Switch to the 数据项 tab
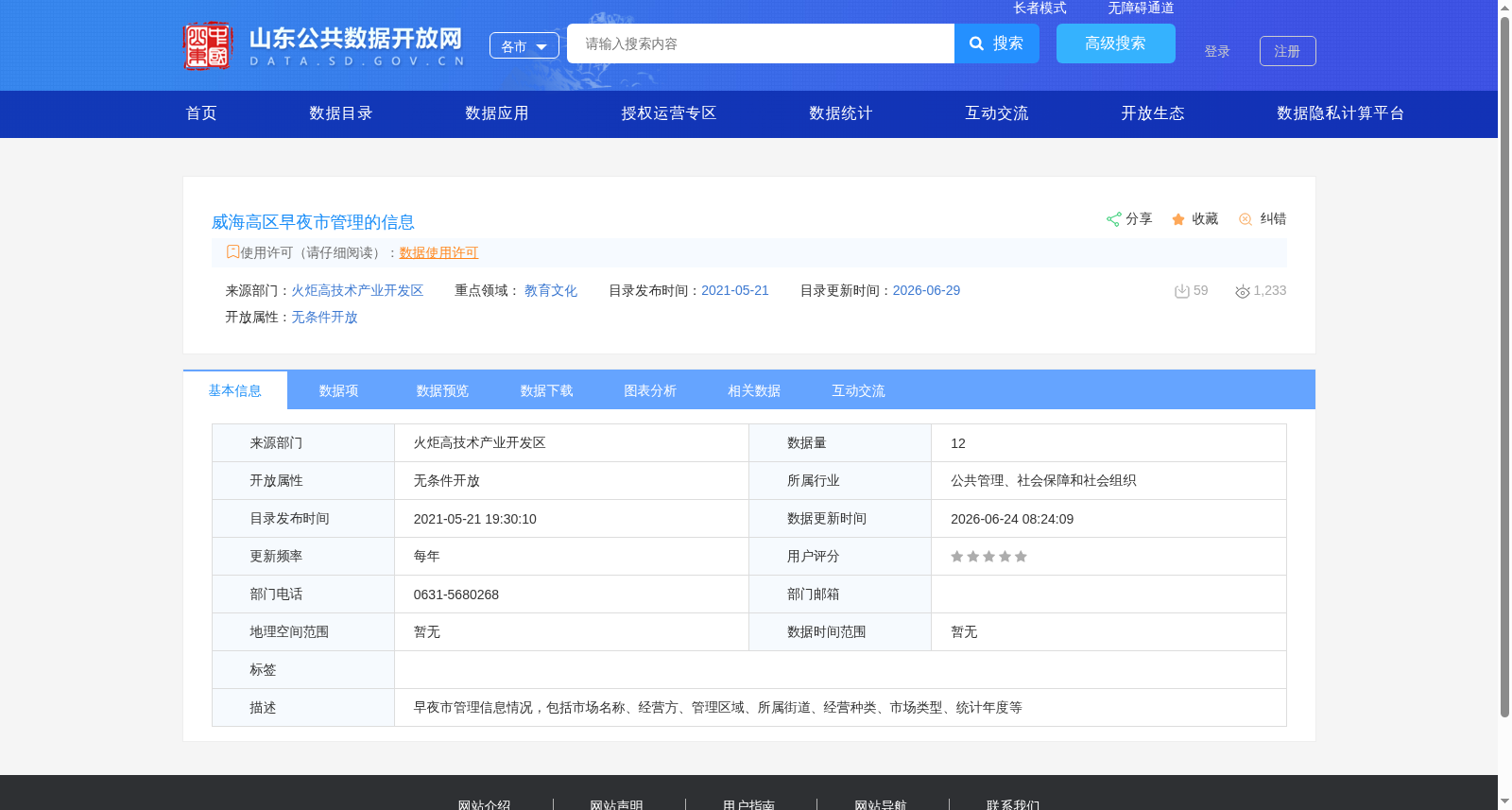The image size is (1512, 810). pyautogui.click(x=339, y=390)
